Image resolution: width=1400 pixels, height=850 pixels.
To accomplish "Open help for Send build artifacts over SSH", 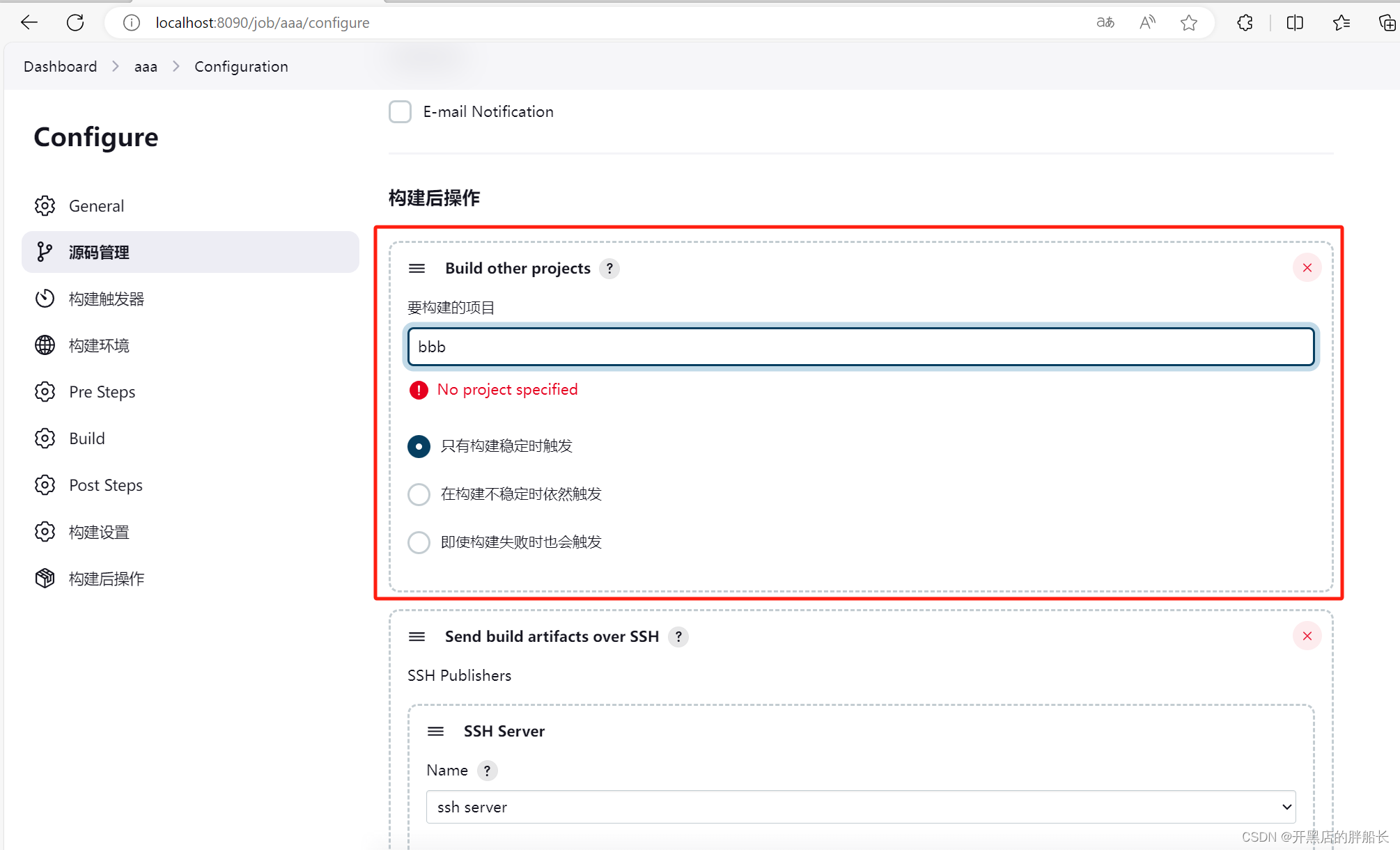I will pyautogui.click(x=678, y=637).
